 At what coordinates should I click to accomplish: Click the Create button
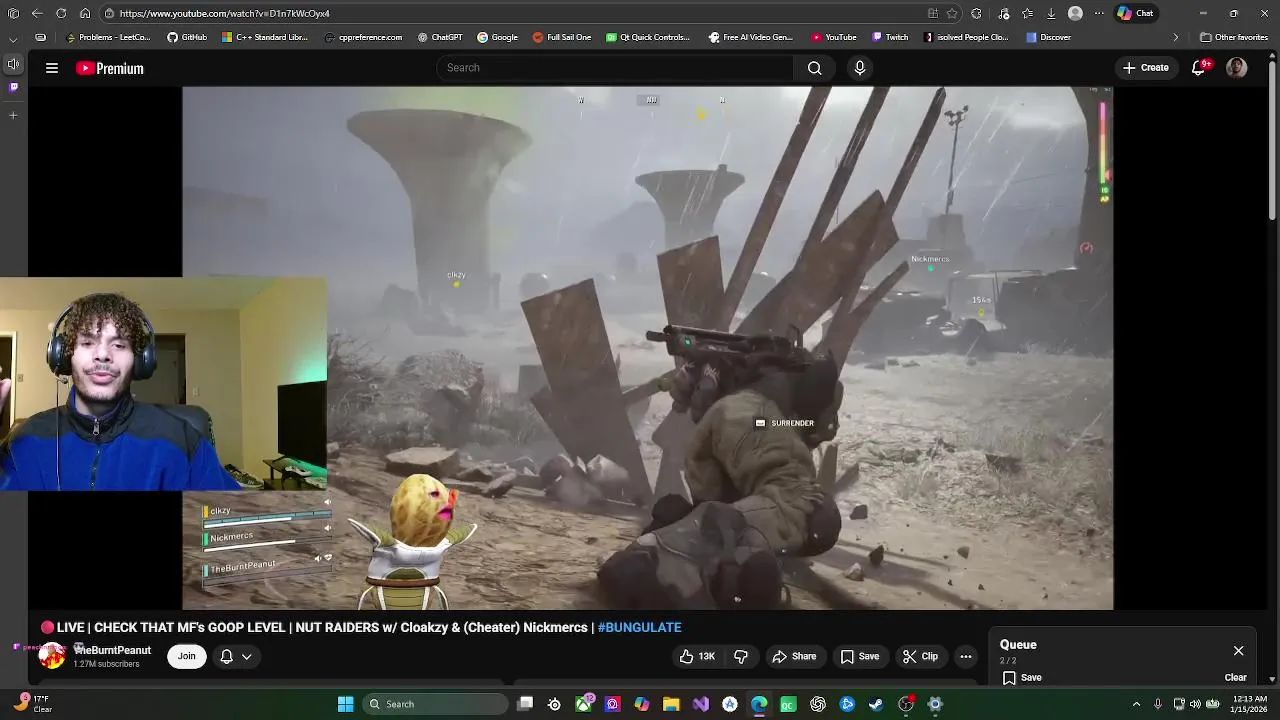tap(1145, 68)
